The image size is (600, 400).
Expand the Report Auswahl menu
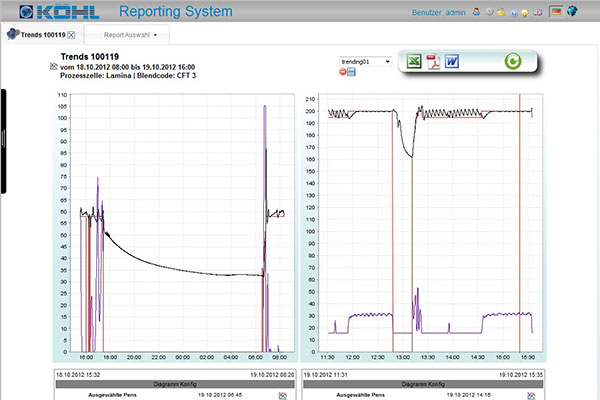pyautogui.click(x=130, y=34)
